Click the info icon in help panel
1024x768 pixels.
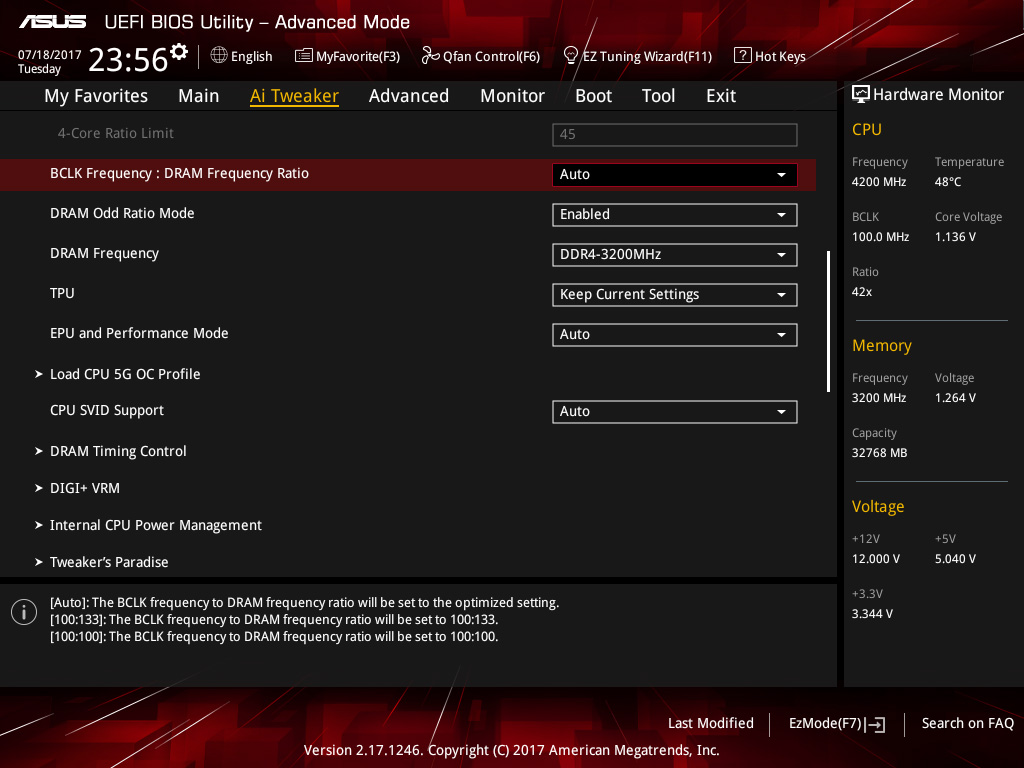tap(24, 612)
